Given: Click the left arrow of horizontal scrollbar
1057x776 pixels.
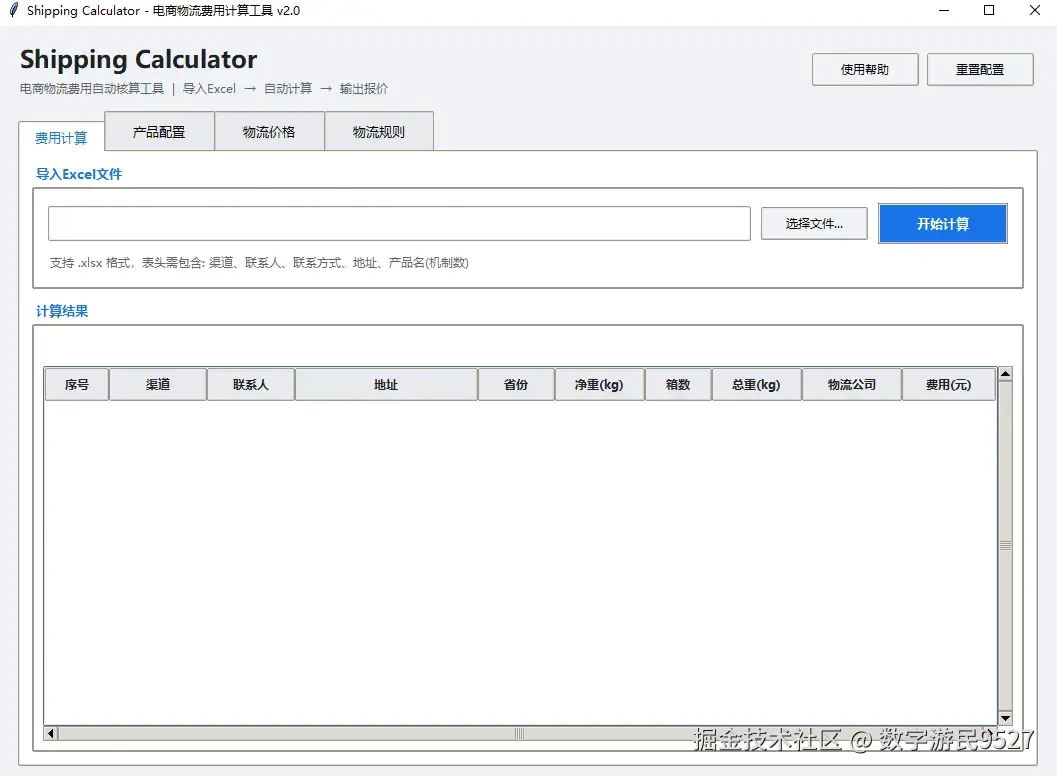Looking at the screenshot, I should [x=49, y=733].
